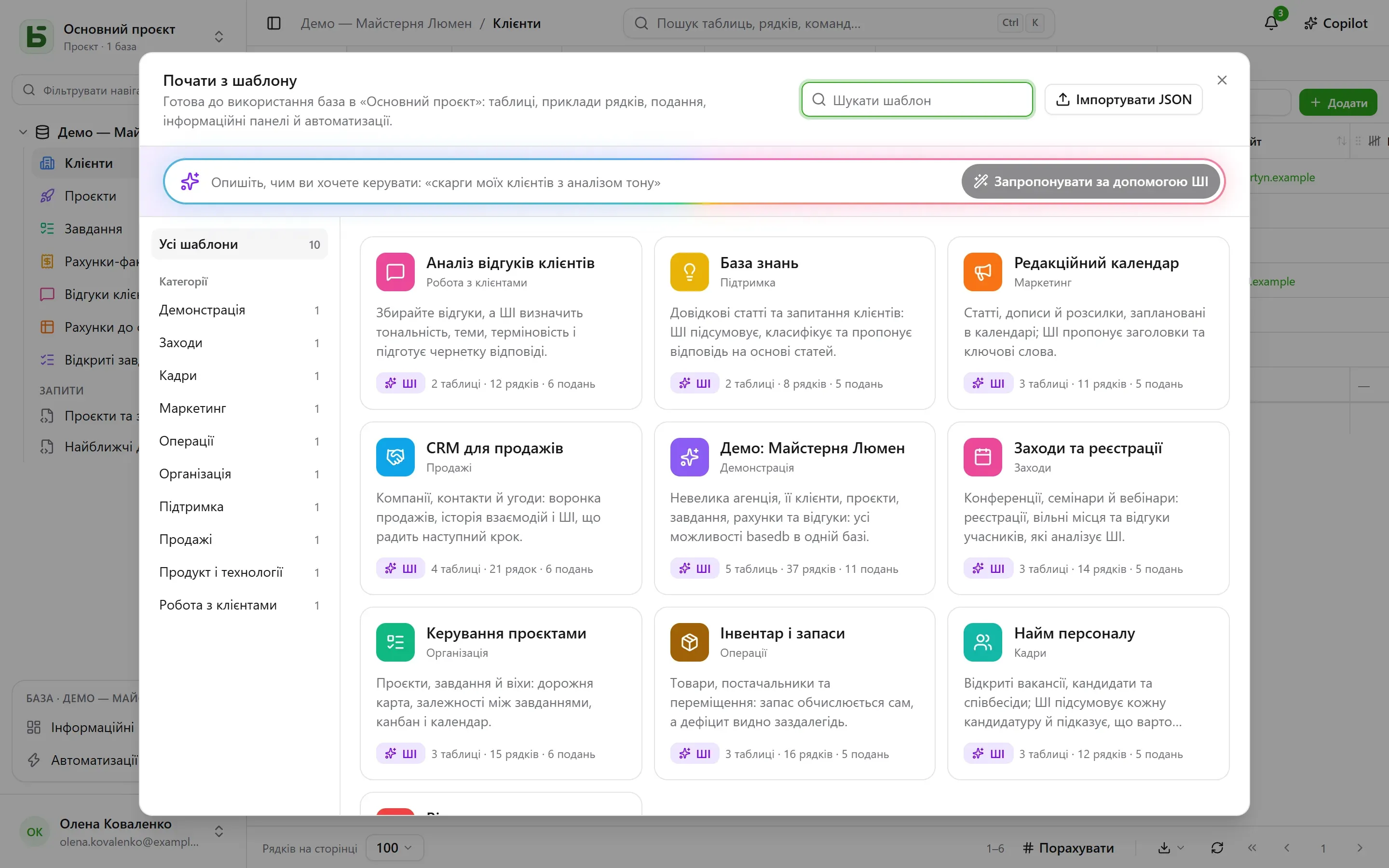
Task: Filter templates by Робота з клієнтами category
Action: (x=239, y=605)
